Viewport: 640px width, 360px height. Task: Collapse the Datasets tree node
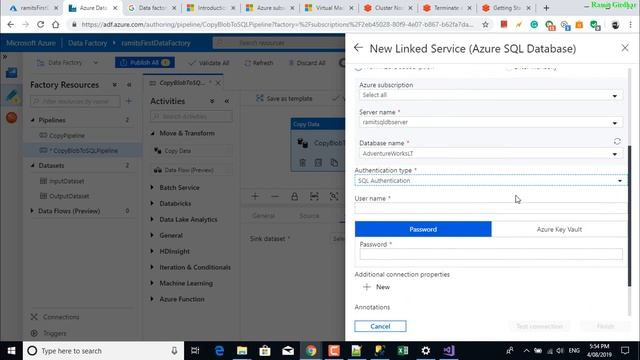click(x=33, y=165)
